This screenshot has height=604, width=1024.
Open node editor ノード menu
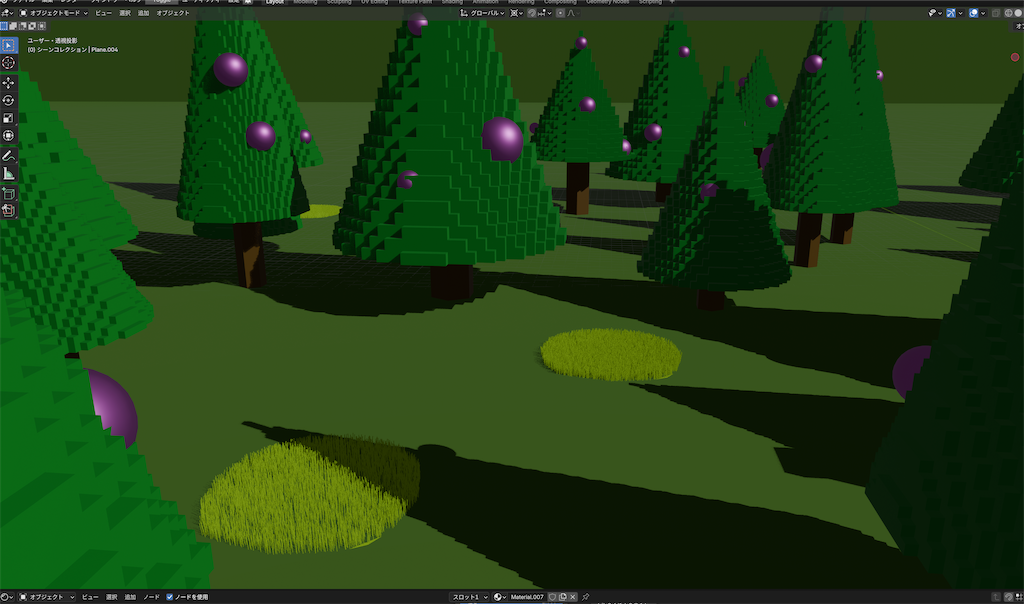click(152, 597)
